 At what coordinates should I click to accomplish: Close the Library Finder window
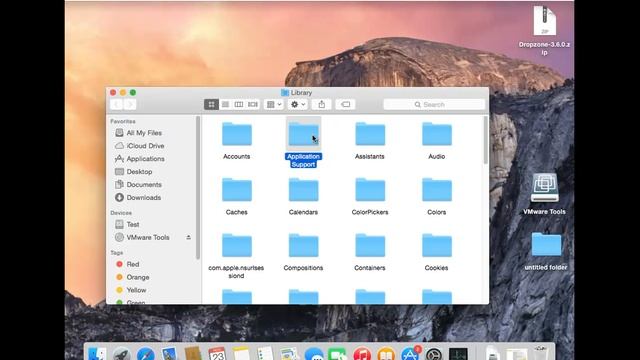113,93
